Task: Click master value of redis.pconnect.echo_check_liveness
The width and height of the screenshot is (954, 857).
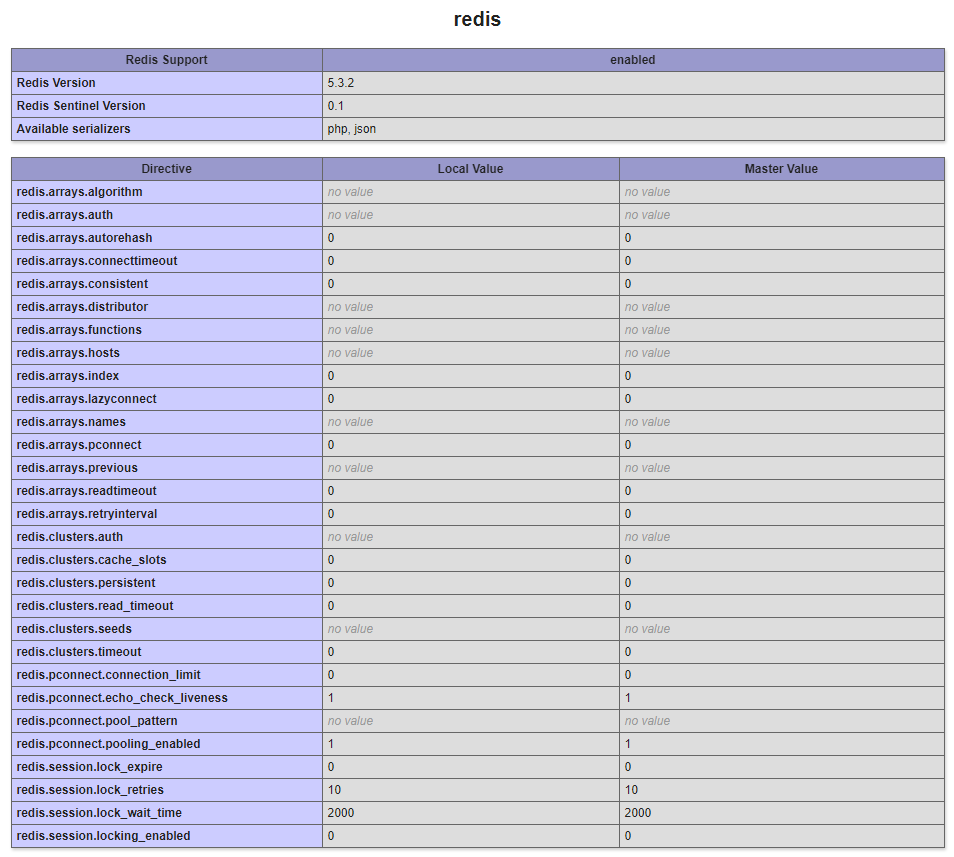Action: 628,698
